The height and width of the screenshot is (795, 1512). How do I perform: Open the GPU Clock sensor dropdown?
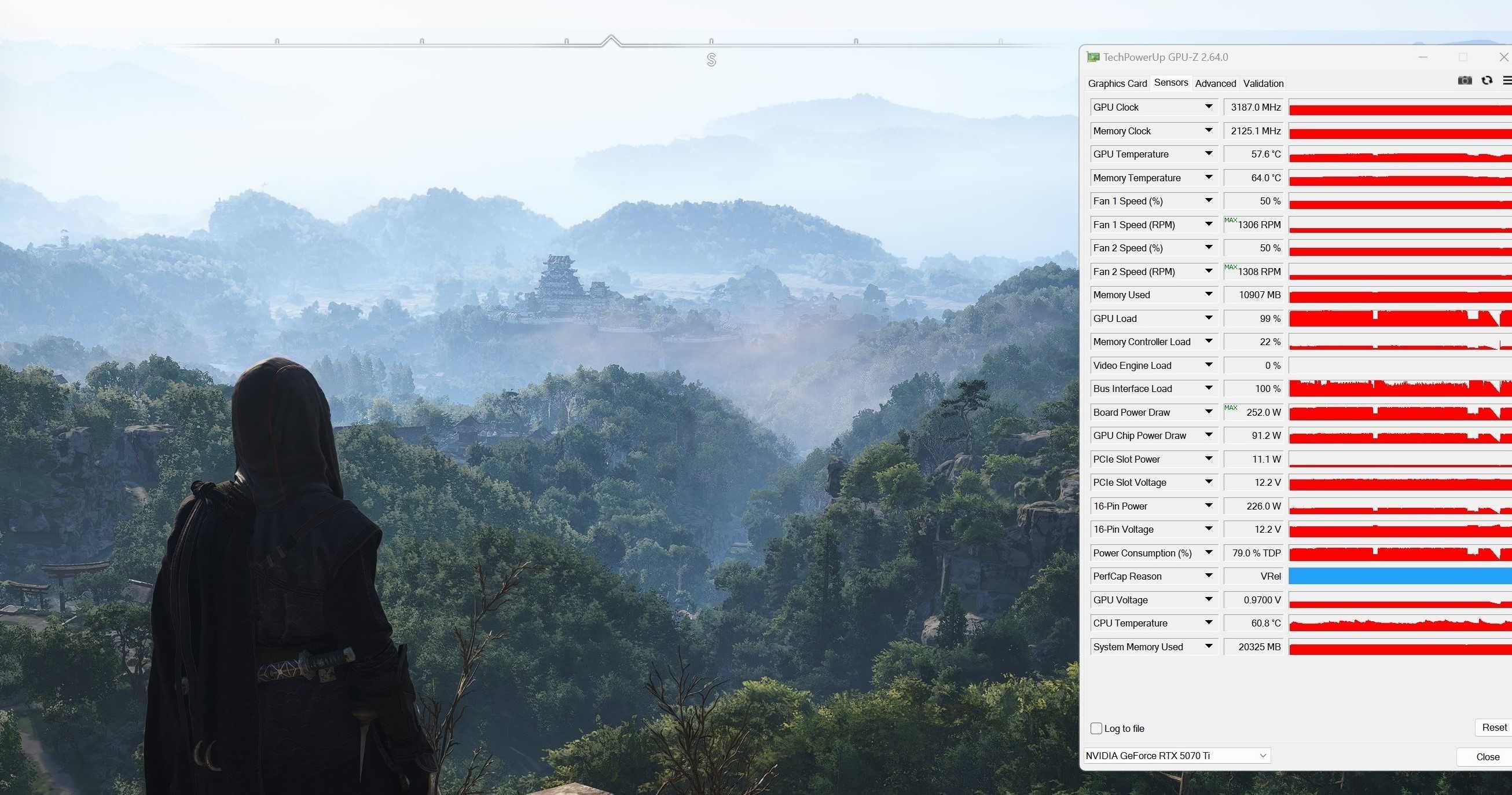[1209, 107]
